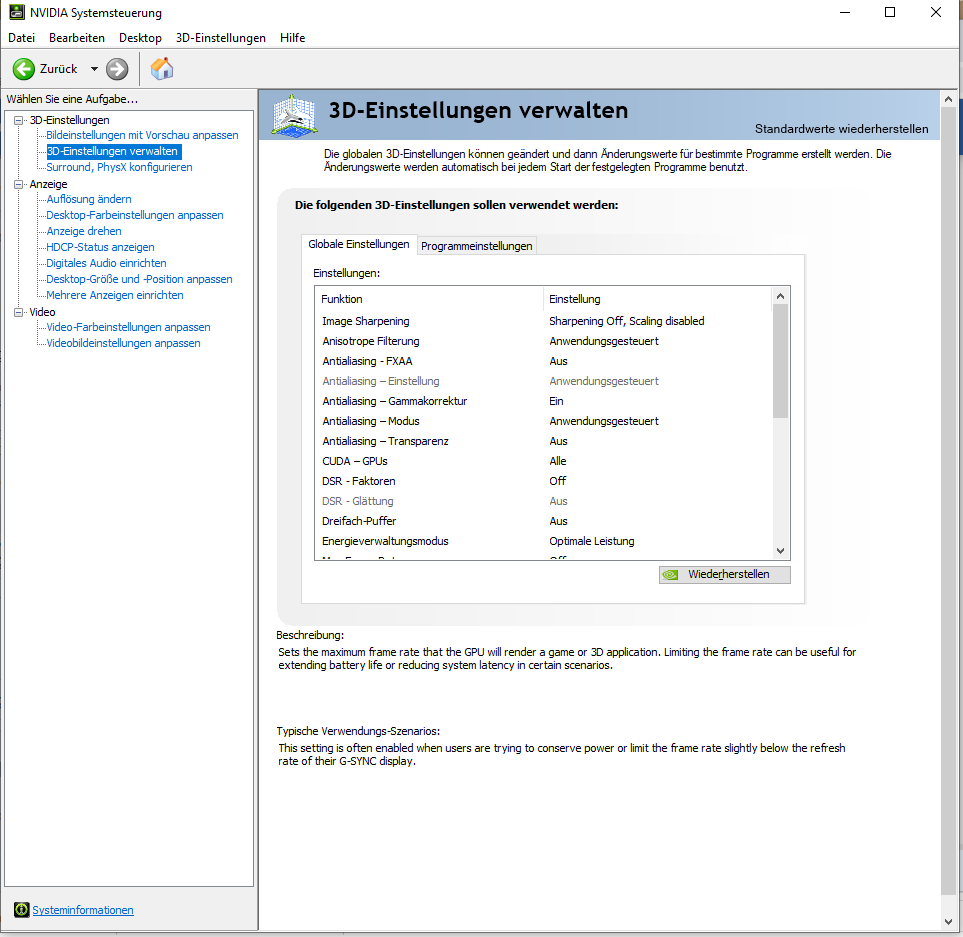Click the Systeminformationen icon
963x937 pixels.
coord(21,909)
